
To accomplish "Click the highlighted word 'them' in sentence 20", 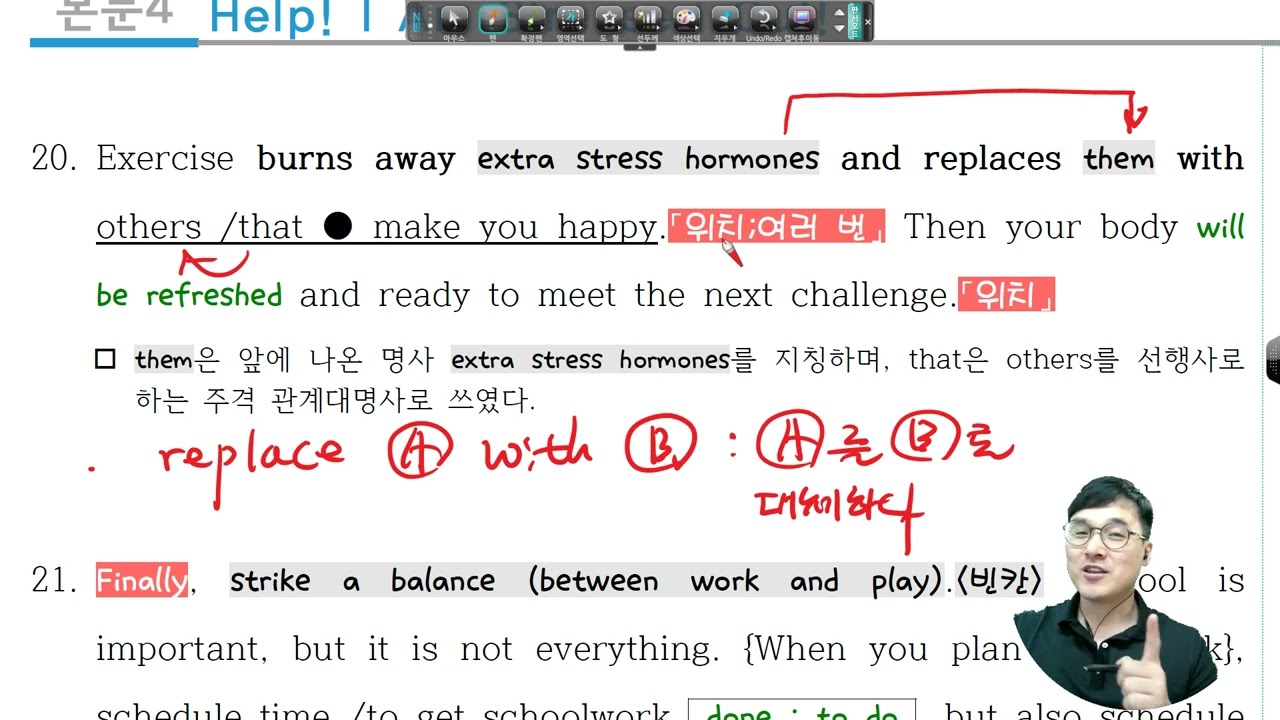I will pos(1119,159).
